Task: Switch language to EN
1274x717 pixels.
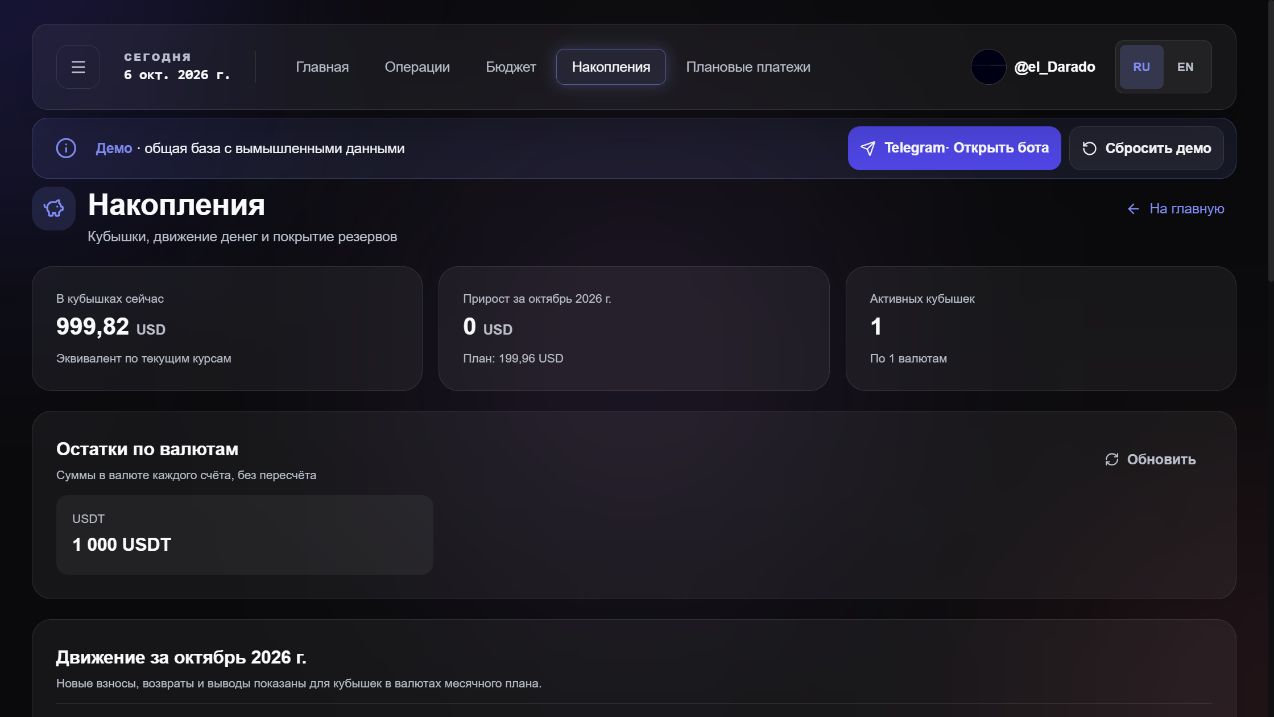Action: (x=1185, y=67)
